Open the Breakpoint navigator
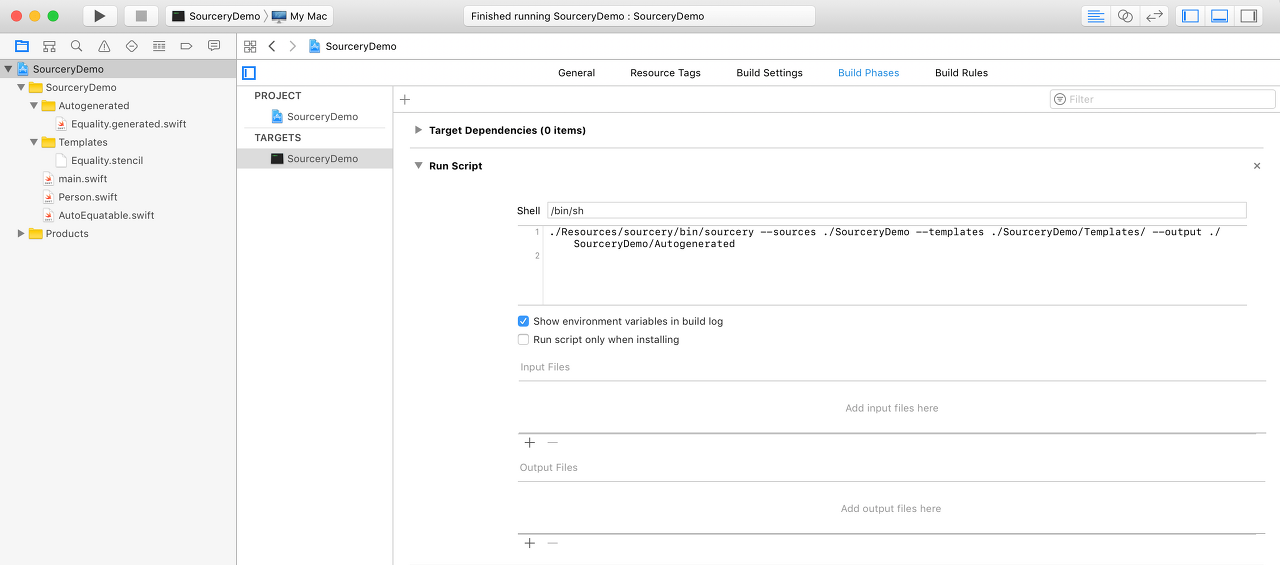 coord(186,46)
